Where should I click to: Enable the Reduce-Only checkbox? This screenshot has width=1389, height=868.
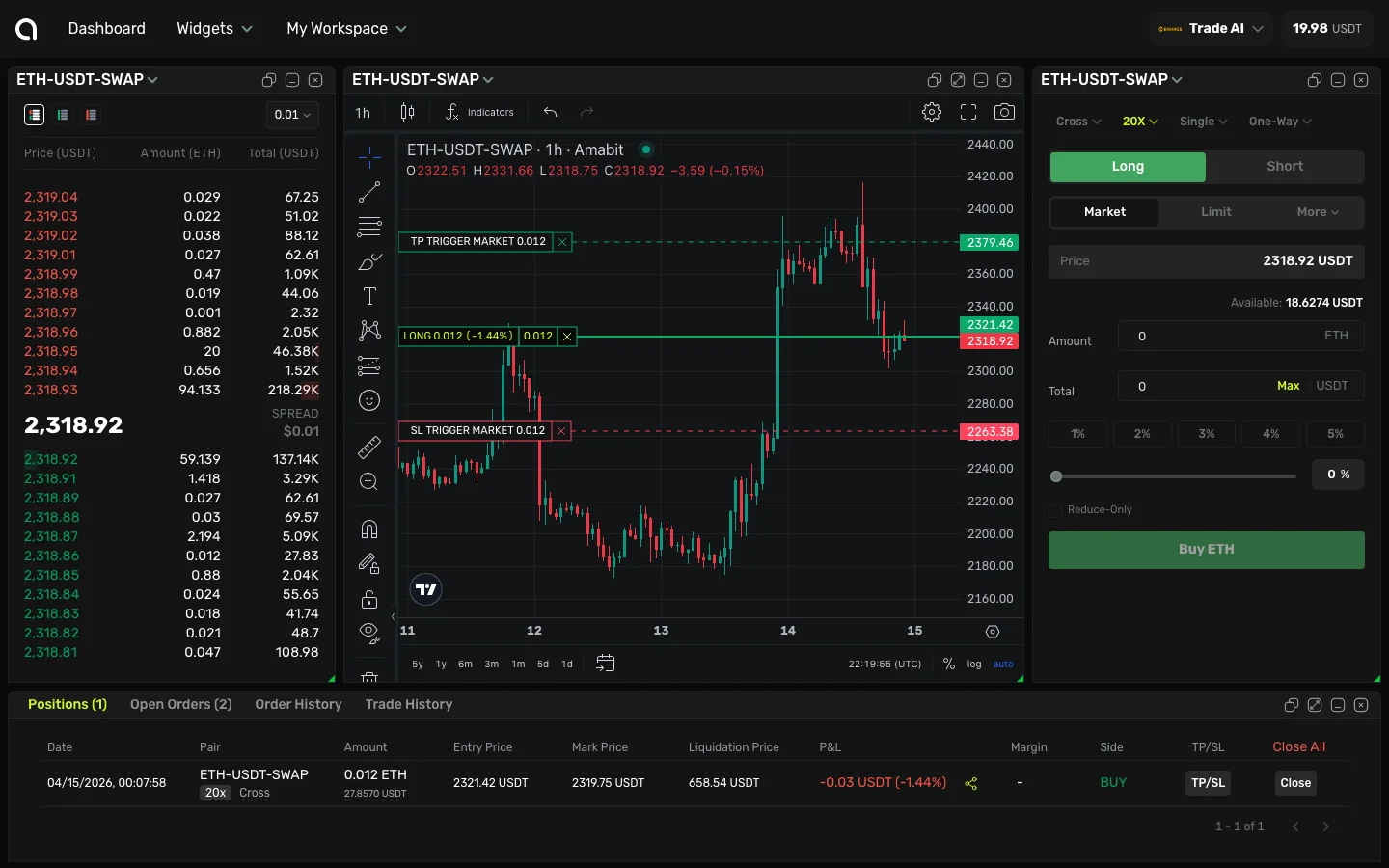tap(1055, 510)
